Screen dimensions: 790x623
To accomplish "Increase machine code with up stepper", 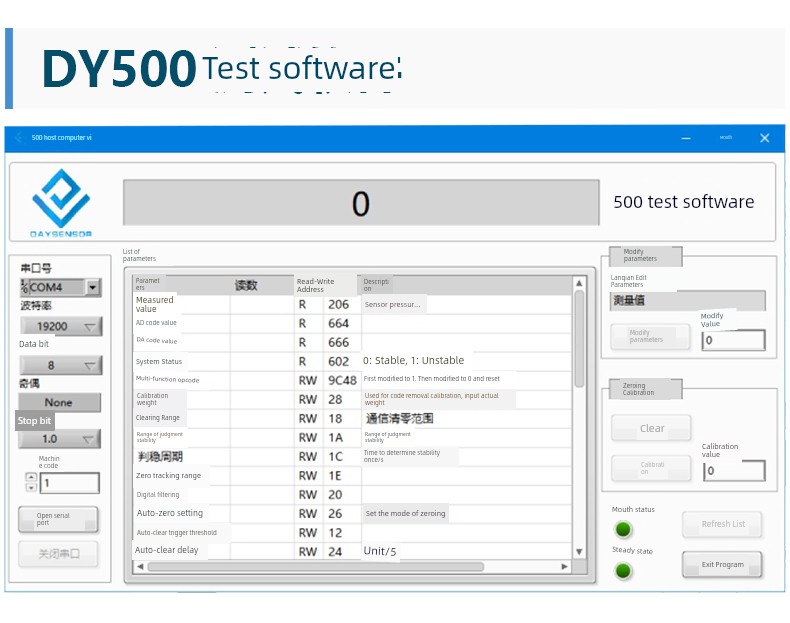I will coord(31,477).
